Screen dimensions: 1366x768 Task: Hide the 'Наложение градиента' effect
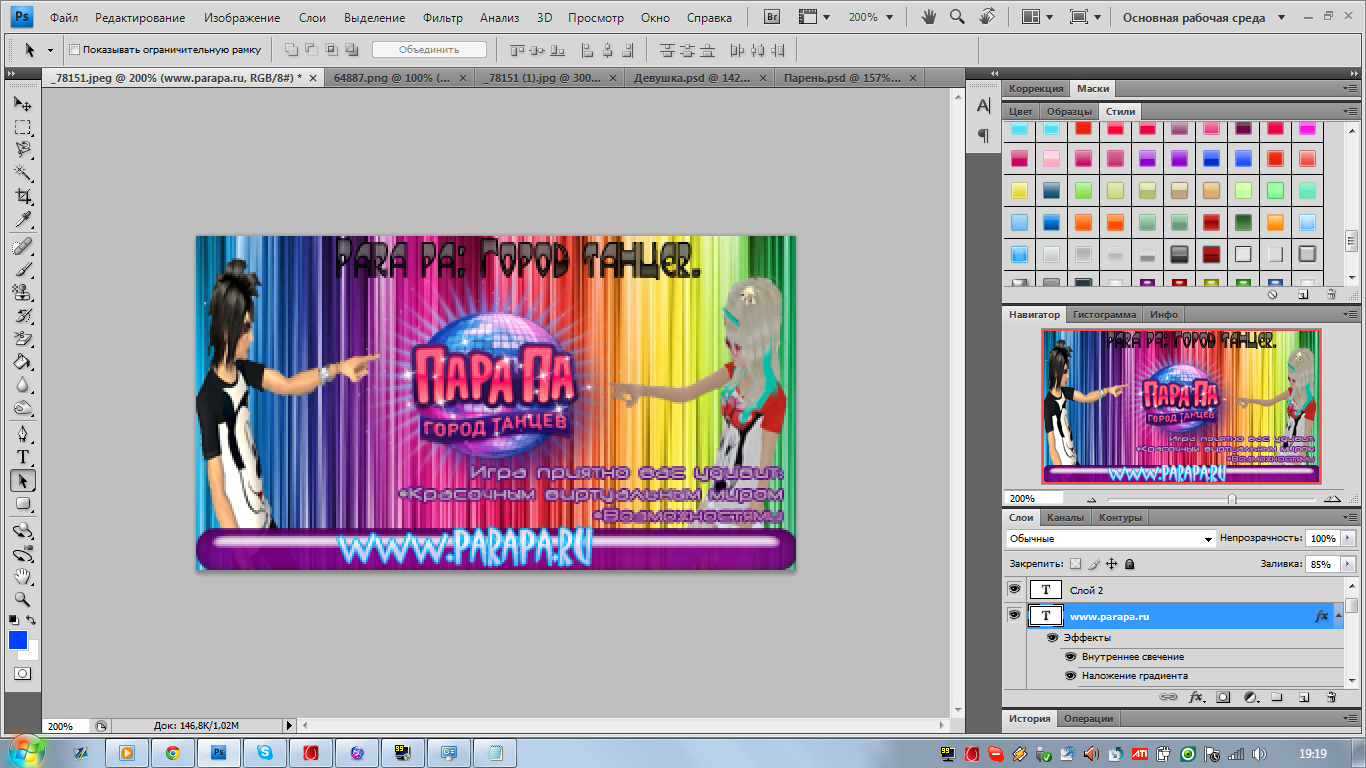[1070, 676]
